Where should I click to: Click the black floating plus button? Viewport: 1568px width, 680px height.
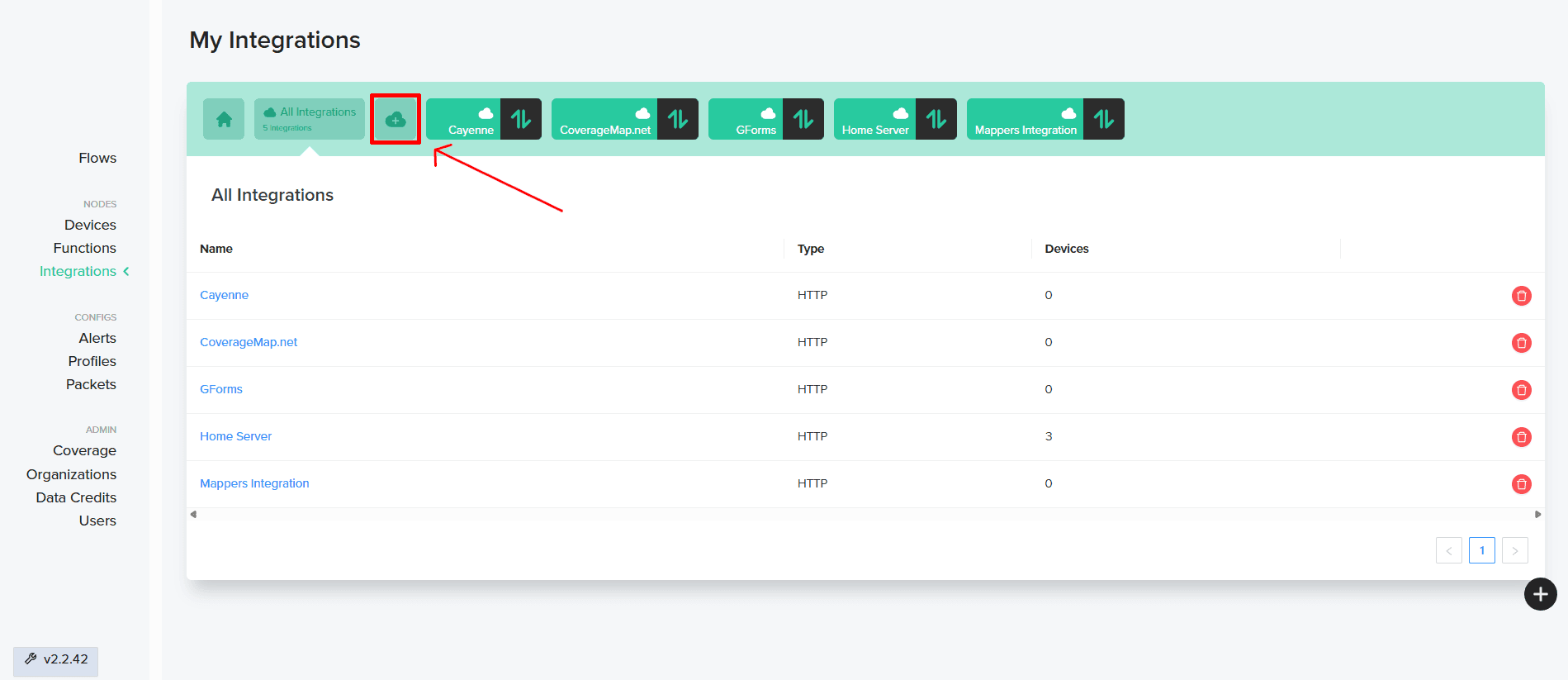pos(1540,594)
